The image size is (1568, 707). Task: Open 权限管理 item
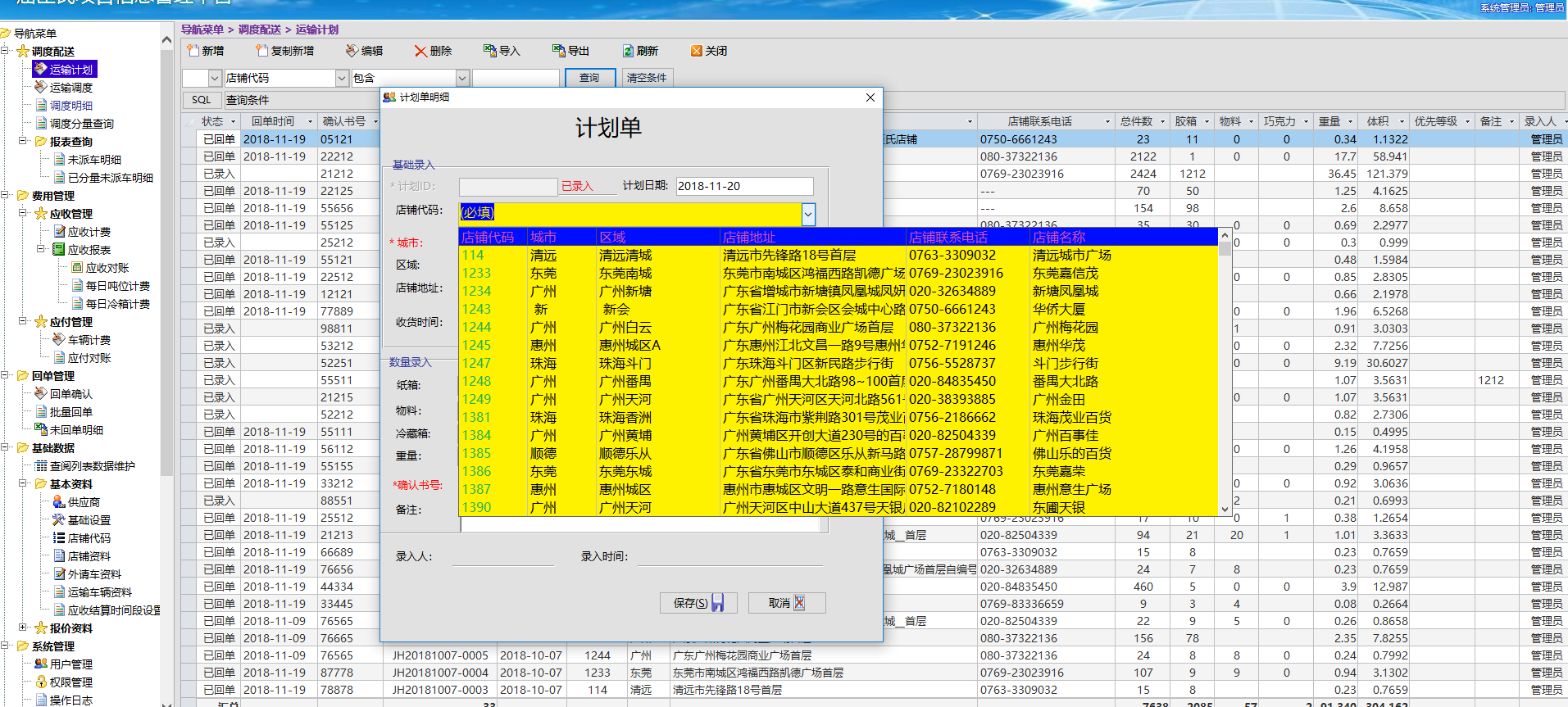[71, 682]
